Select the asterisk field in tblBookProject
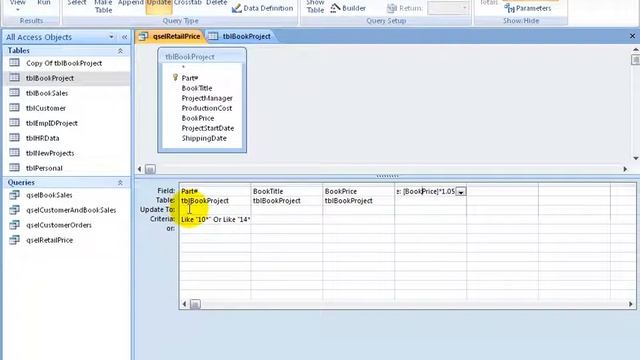 [183, 67]
